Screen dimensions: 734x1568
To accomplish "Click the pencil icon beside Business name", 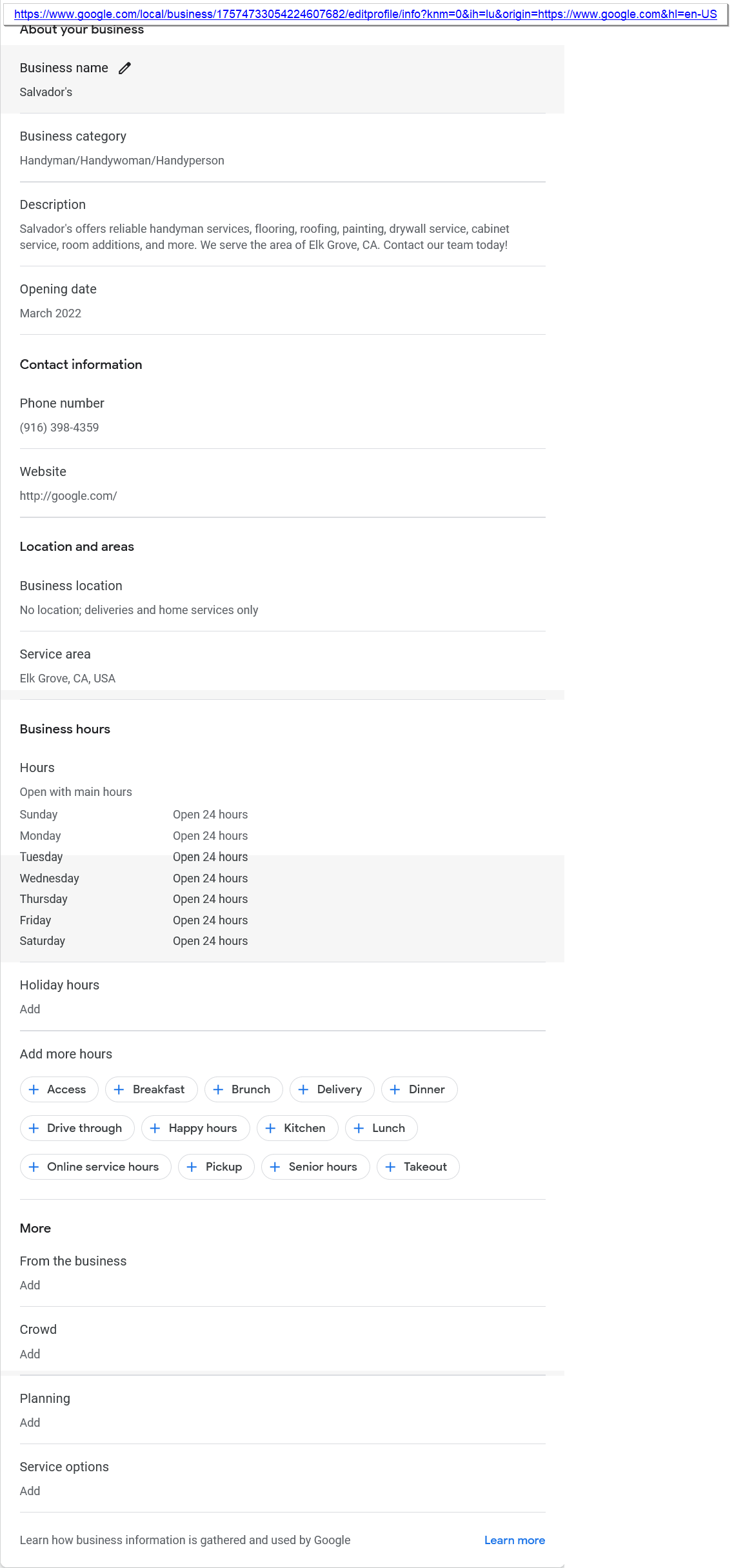I will (x=125, y=68).
